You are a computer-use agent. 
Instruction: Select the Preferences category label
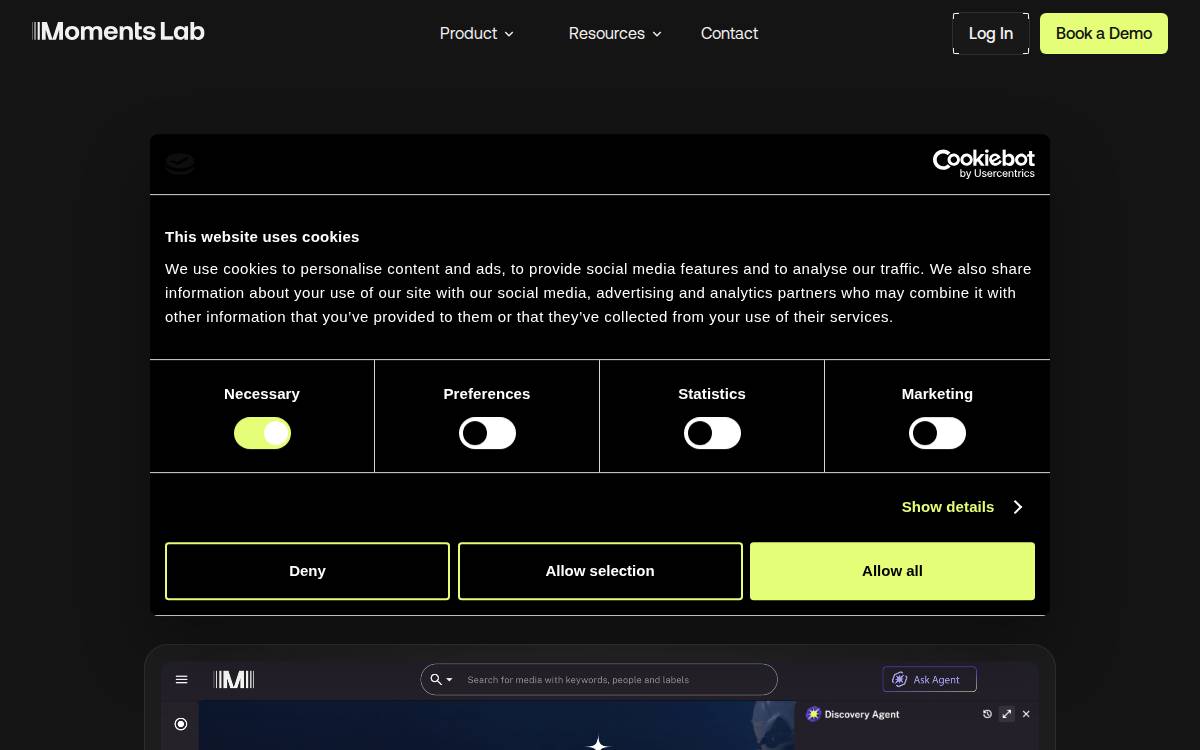487,394
